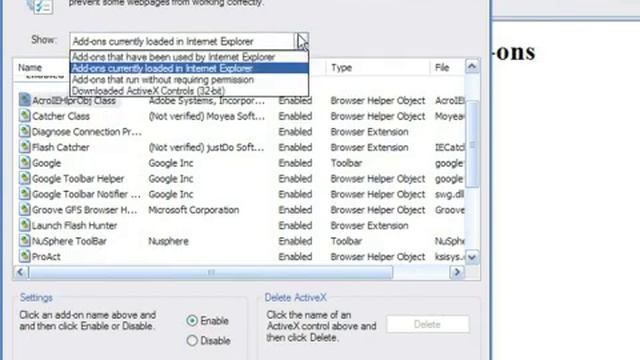
Task: Click the Catcher Class add-on icon
Action: 24,116
